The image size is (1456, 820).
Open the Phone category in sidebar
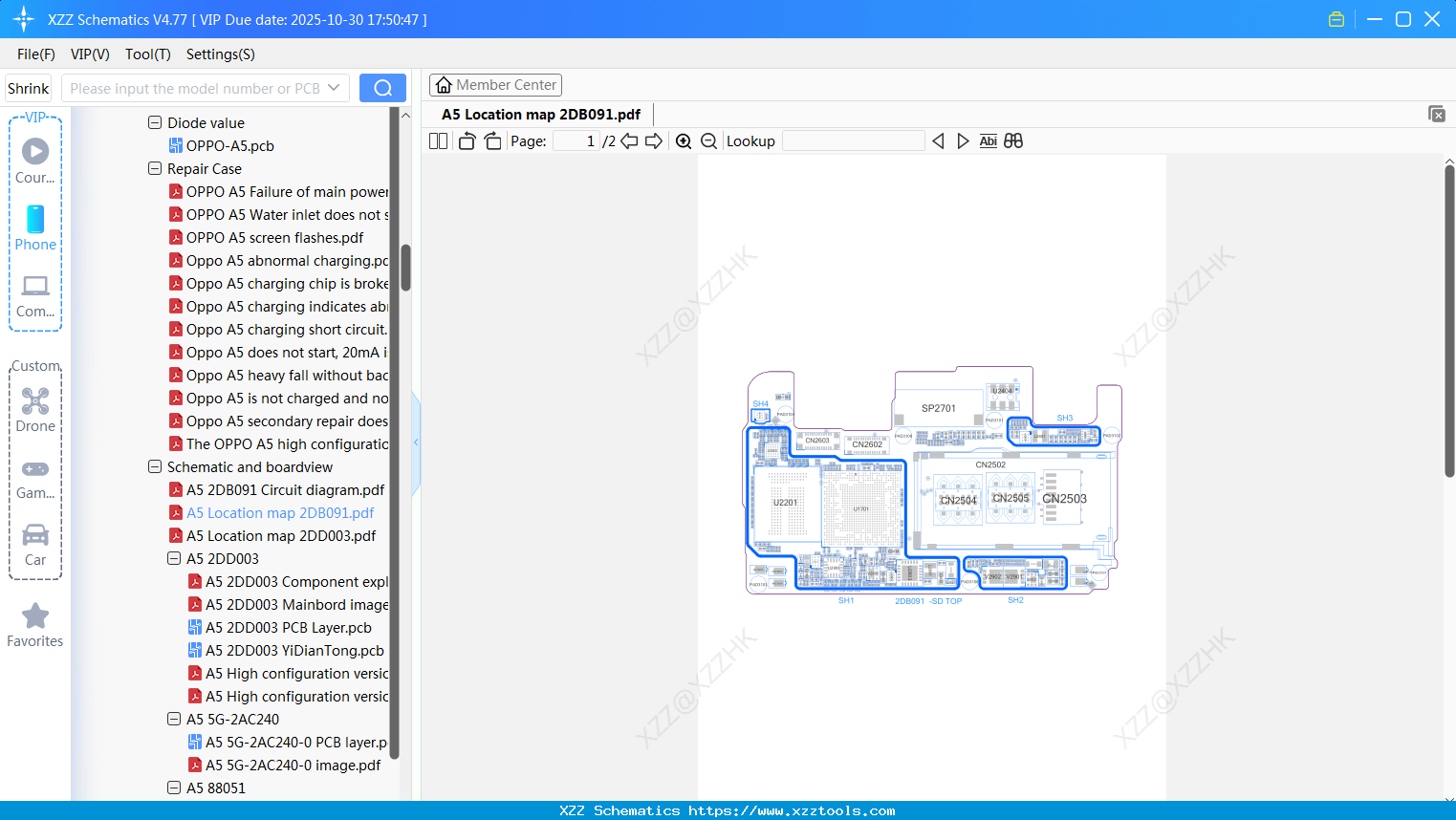point(35,227)
